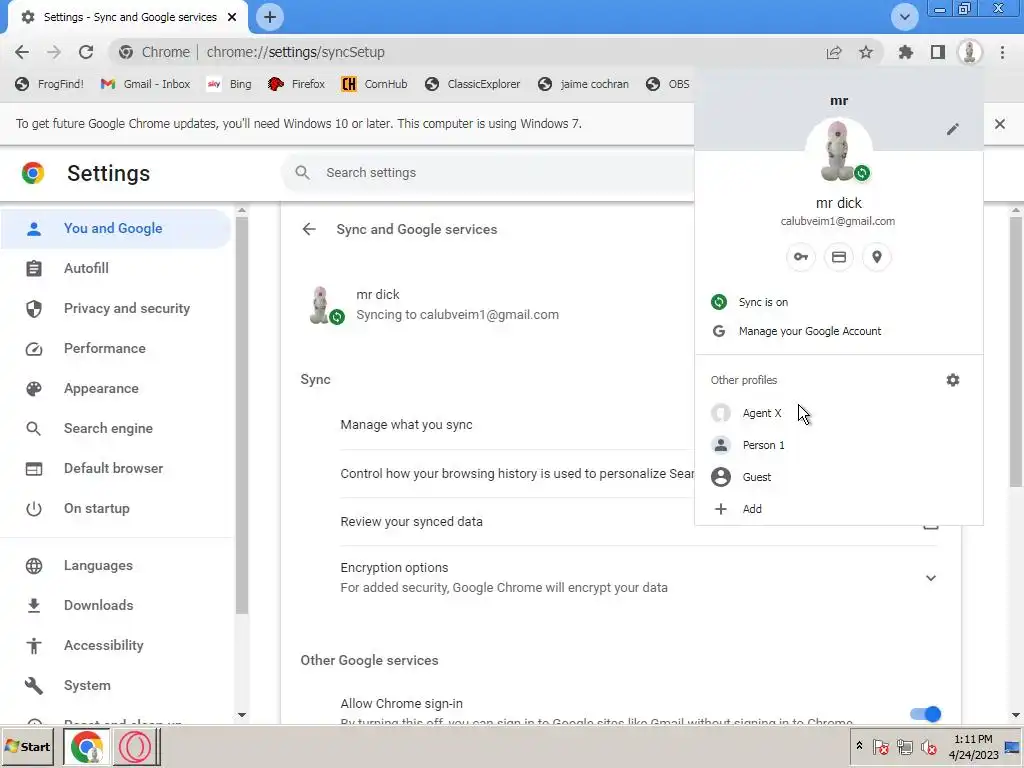Image resolution: width=1024 pixels, height=768 pixels.
Task: Reload the page with the refresh icon
Action: (x=86, y=52)
